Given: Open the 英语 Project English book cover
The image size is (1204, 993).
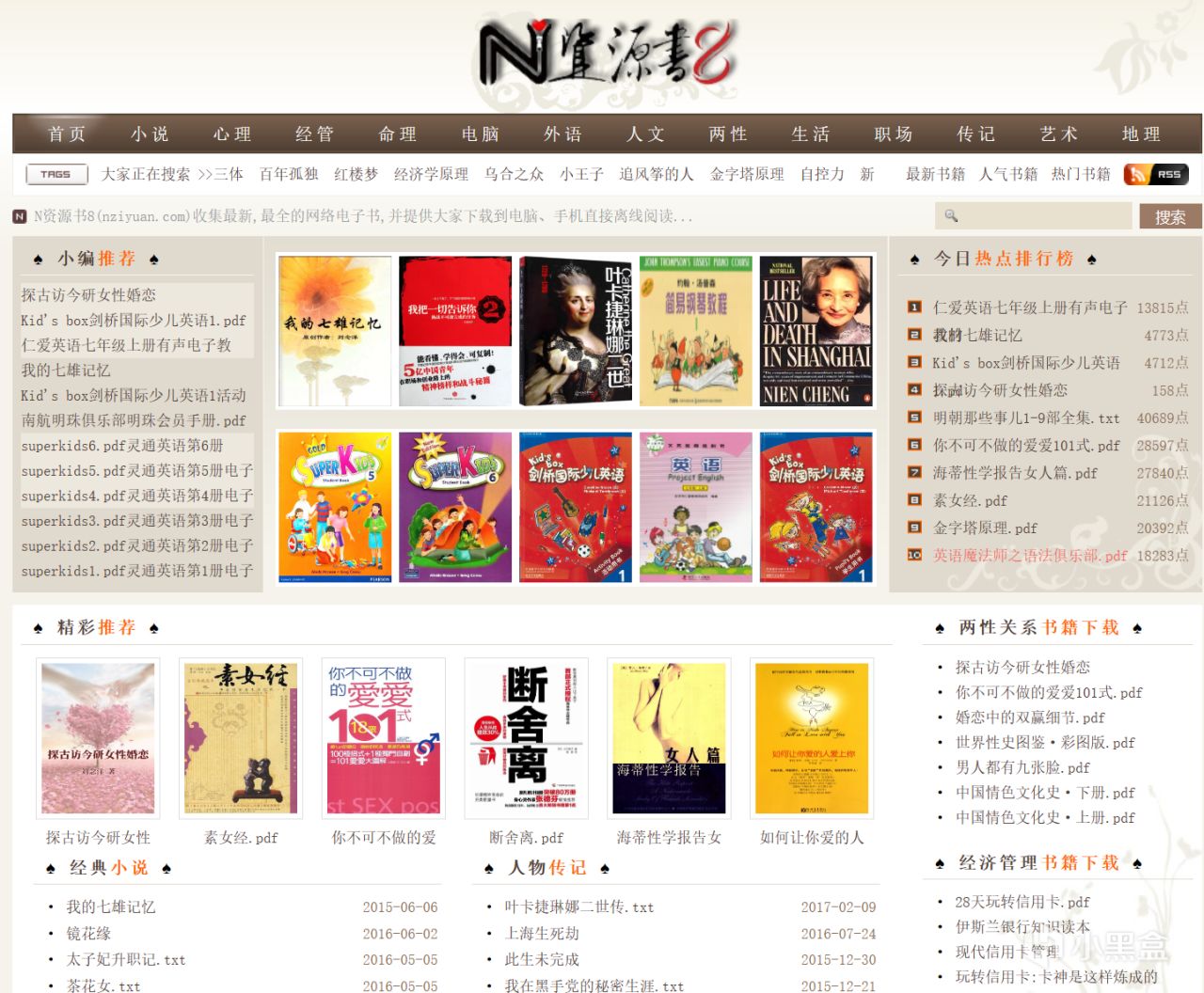Looking at the screenshot, I should click(696, 508).
